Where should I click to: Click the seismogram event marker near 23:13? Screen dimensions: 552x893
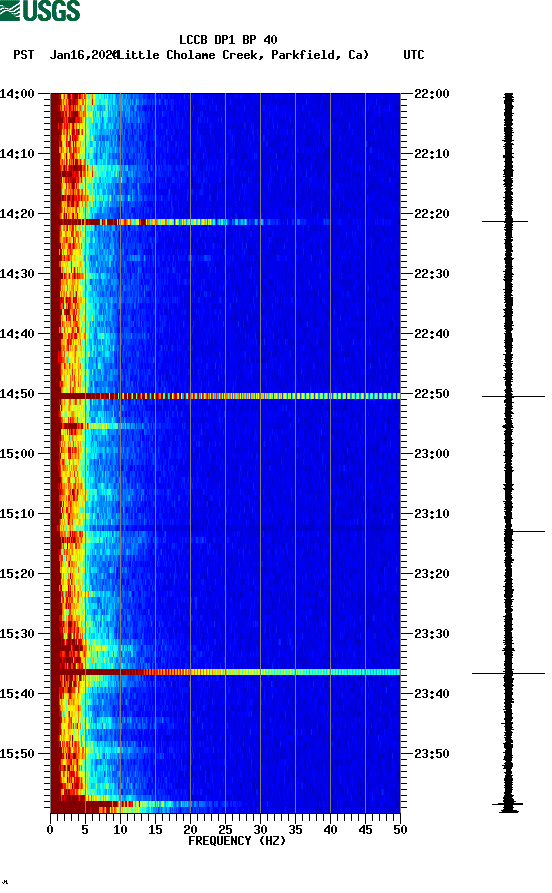point(527,531)
